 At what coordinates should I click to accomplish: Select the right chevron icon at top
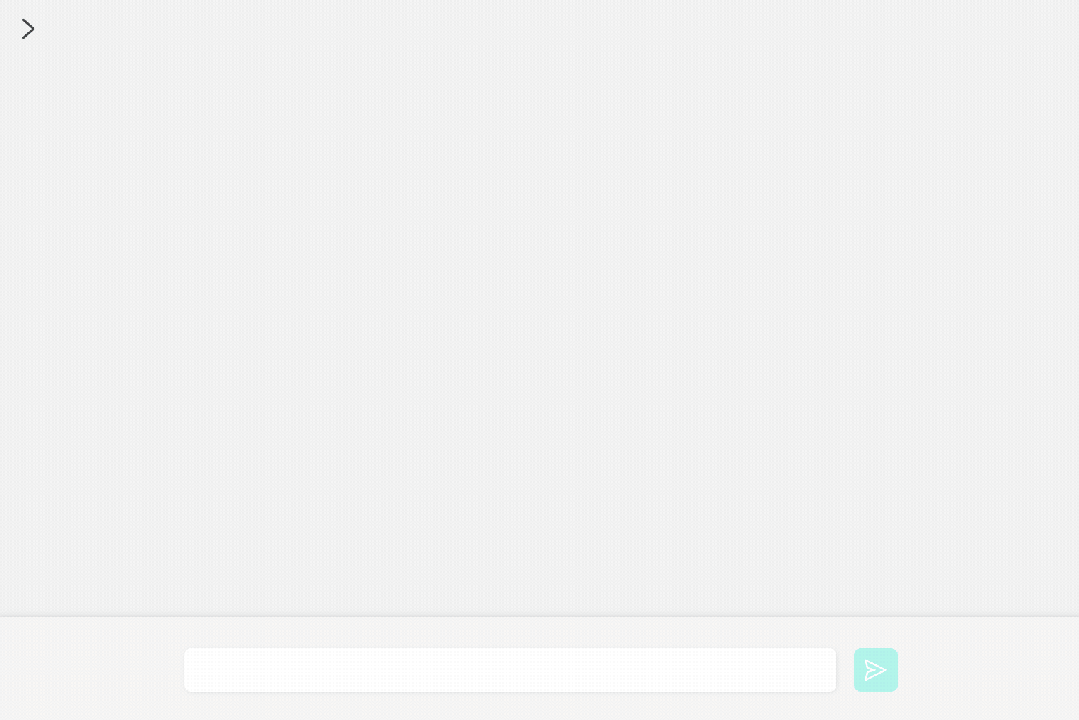(28, 29)
